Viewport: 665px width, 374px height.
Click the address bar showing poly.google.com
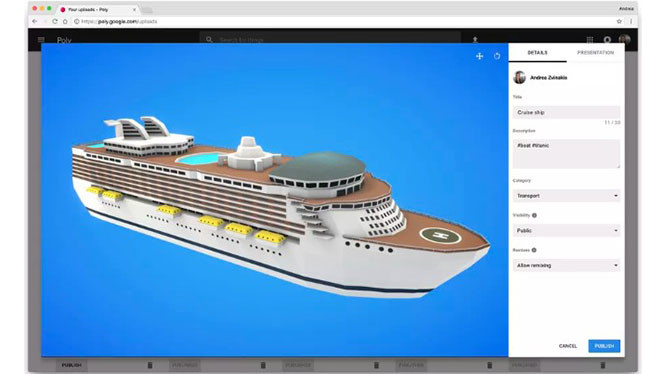coord(344,21)
